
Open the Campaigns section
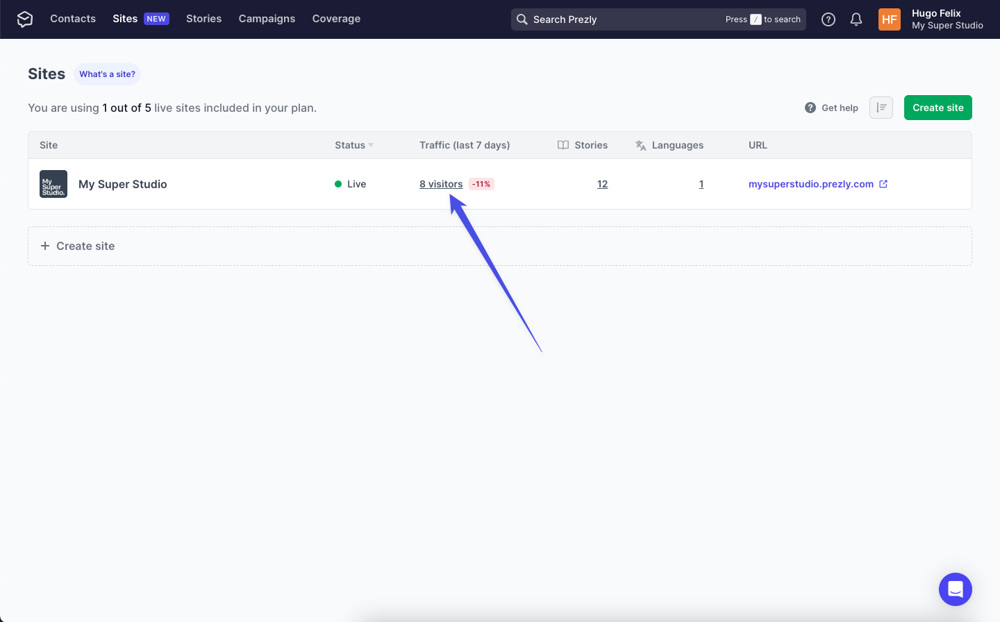pos(267,19)
